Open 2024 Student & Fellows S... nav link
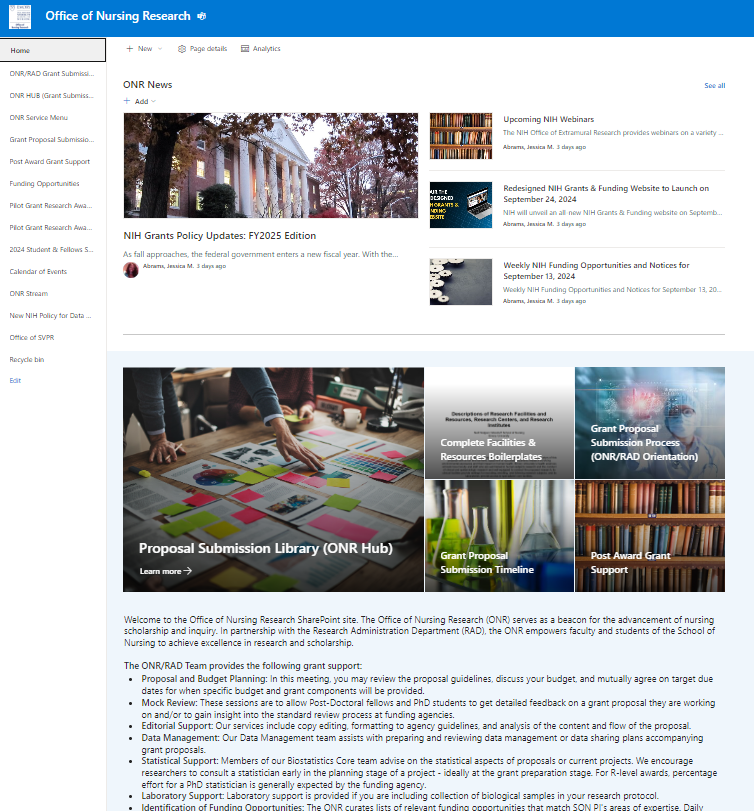 click(x=51, y=249)
